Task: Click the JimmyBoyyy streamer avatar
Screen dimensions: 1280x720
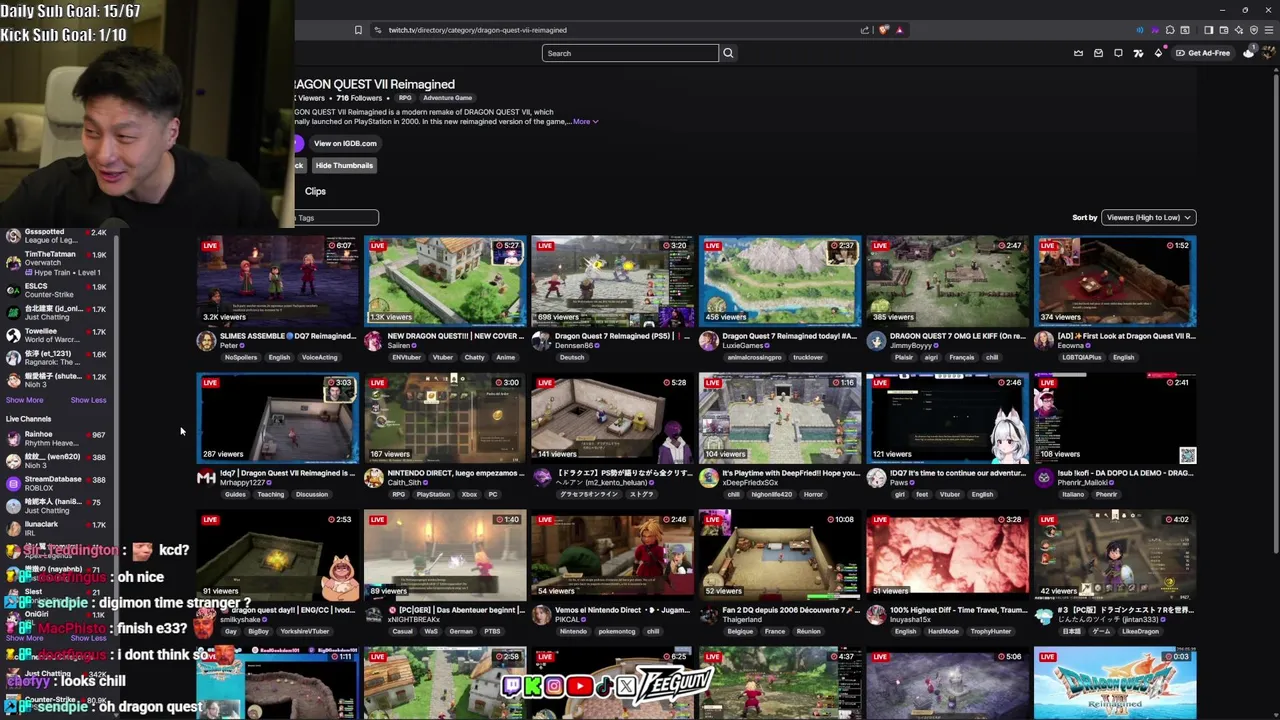Action: 876,341
